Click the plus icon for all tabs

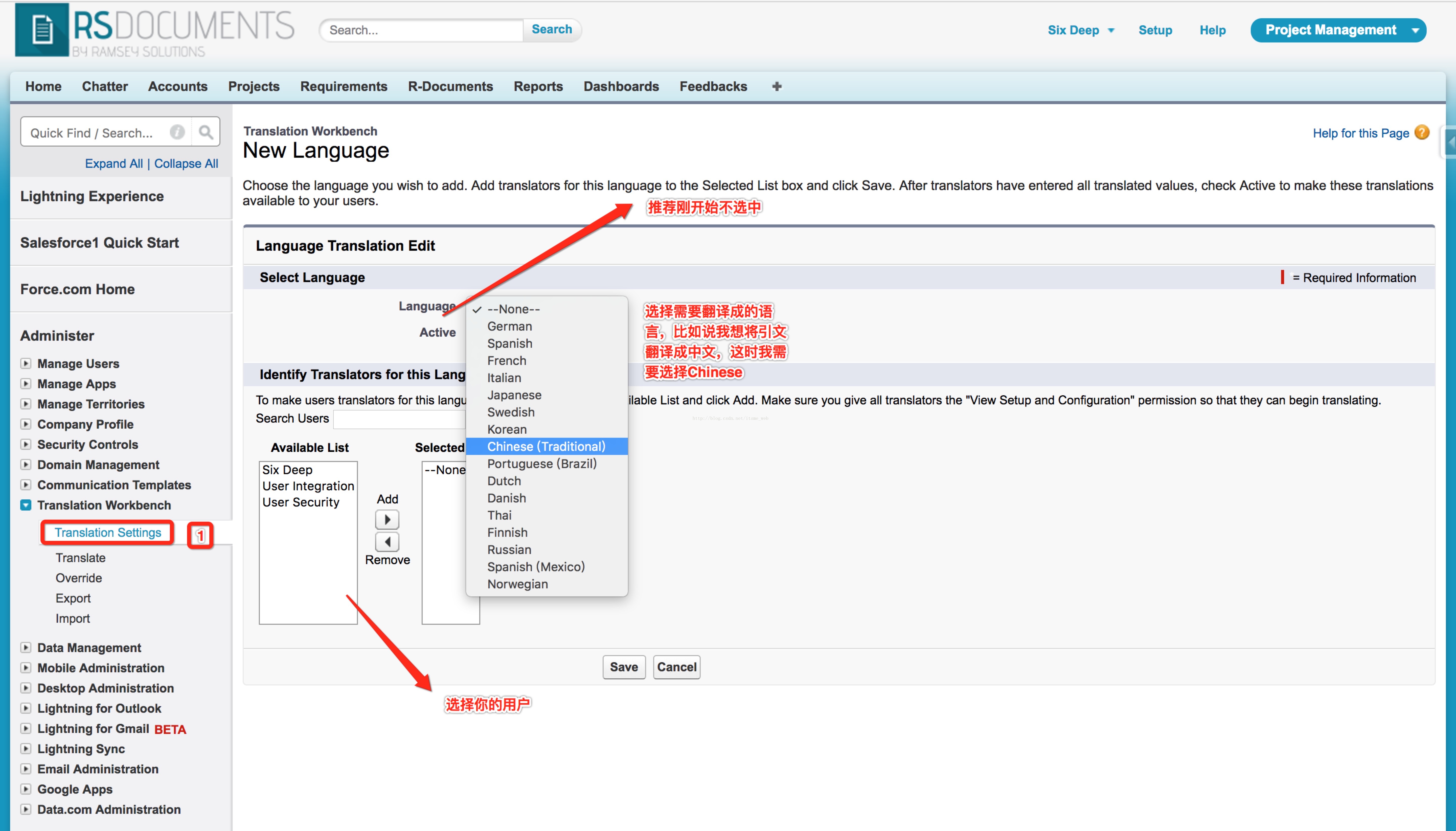[776, 86]
